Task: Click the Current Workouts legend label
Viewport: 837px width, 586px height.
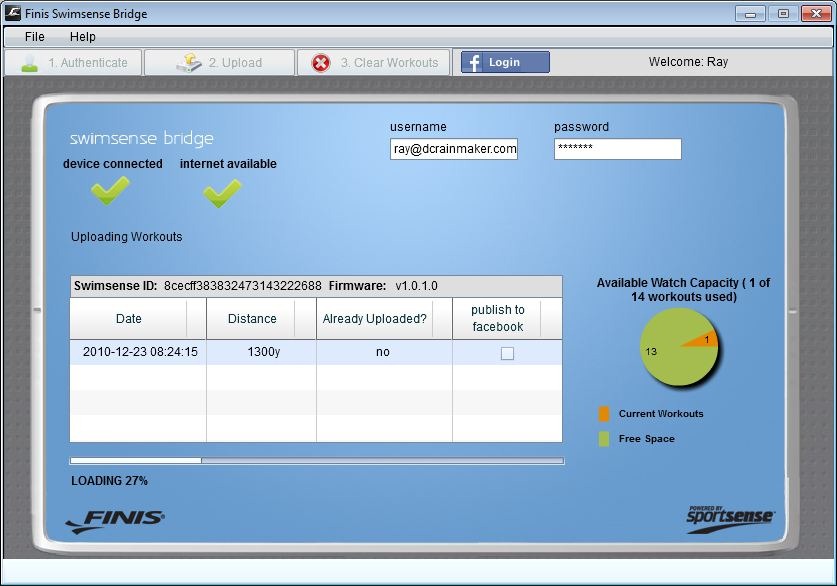Action: (x=661, y=414)
